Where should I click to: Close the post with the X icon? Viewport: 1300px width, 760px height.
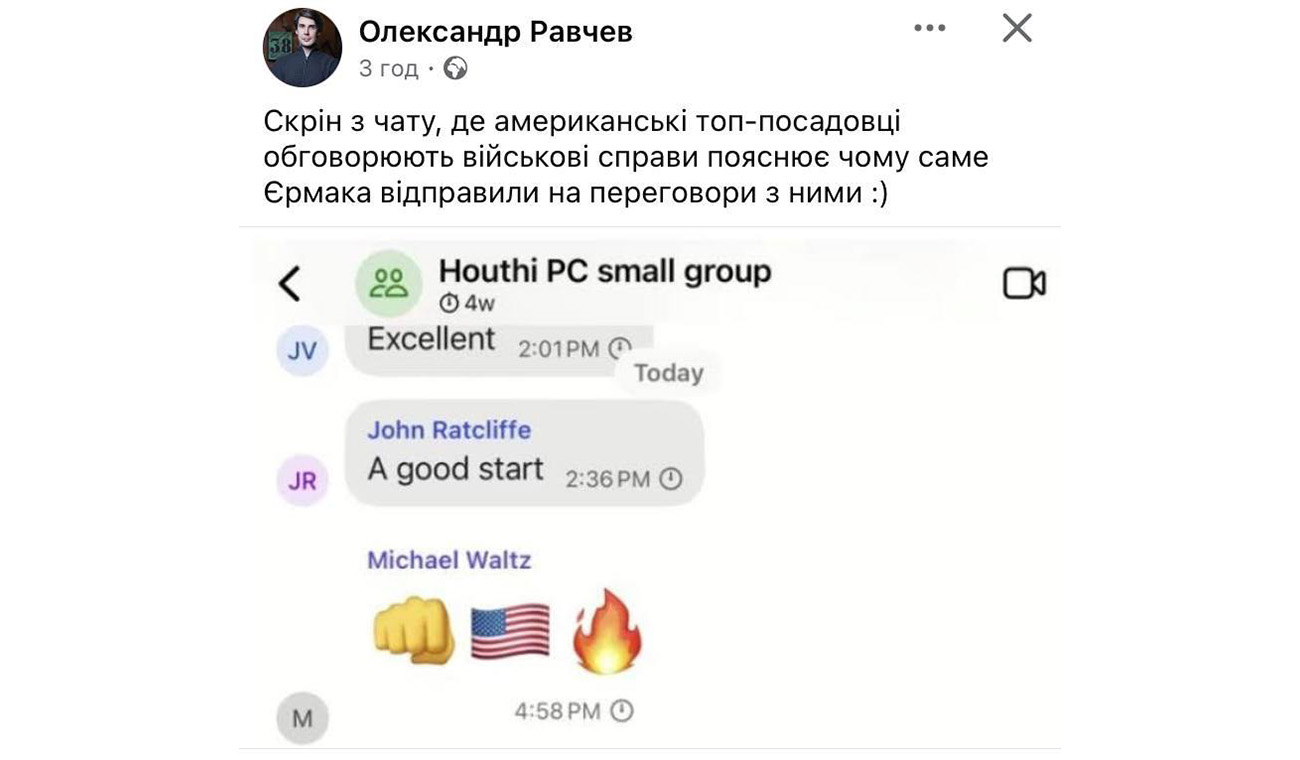tap(1017, 28)
